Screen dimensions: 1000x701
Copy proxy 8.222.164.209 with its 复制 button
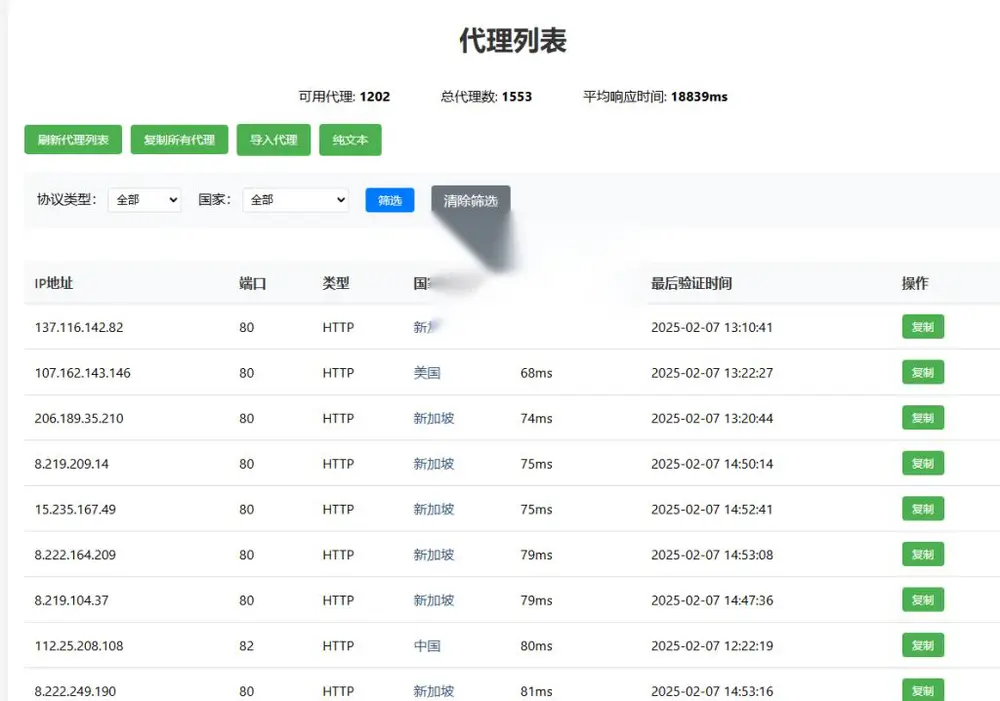pyautogui.click(x=923, y=554)
